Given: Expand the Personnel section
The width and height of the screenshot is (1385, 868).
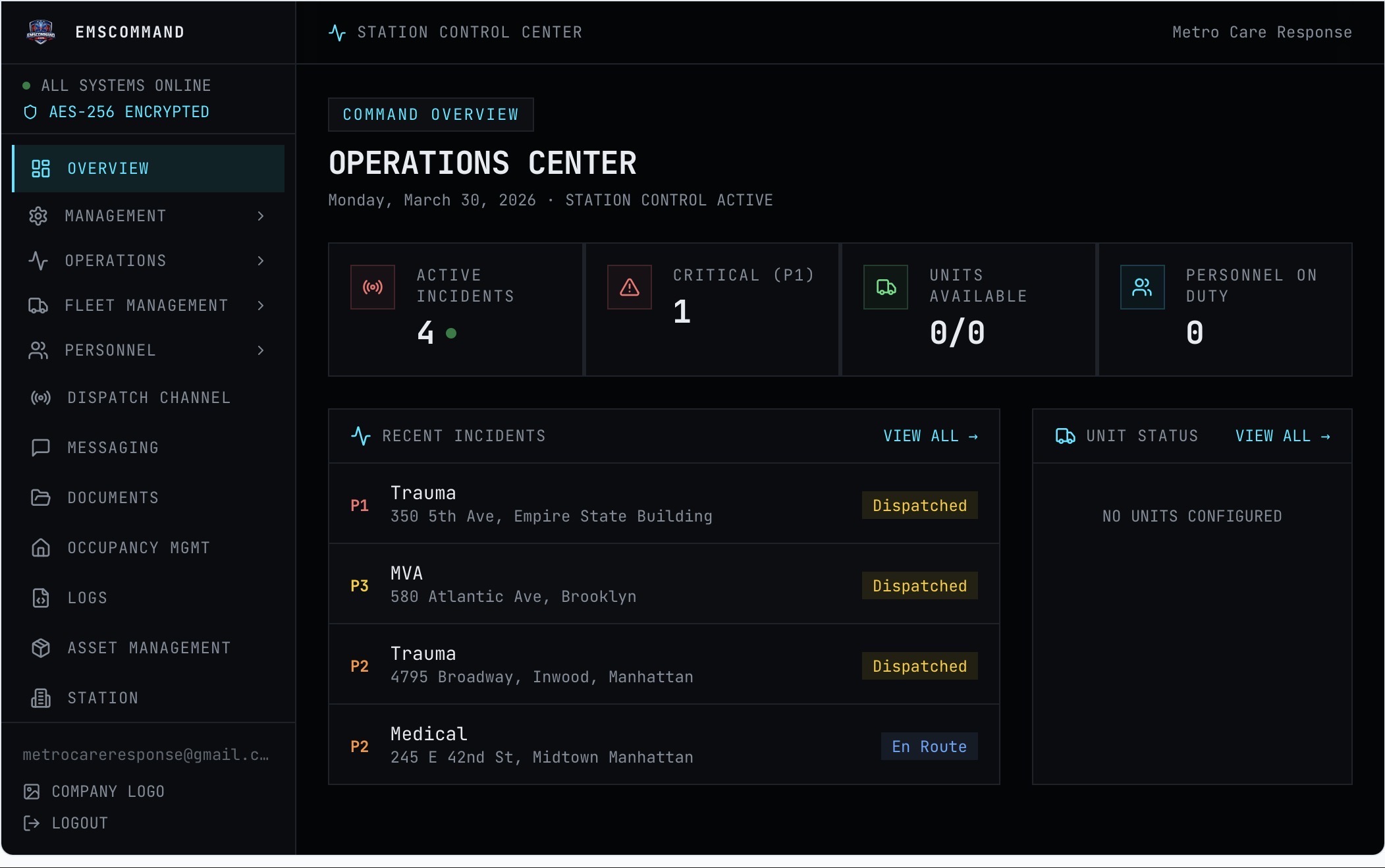Looking at the screenshot, I should [x=261, y=350].
